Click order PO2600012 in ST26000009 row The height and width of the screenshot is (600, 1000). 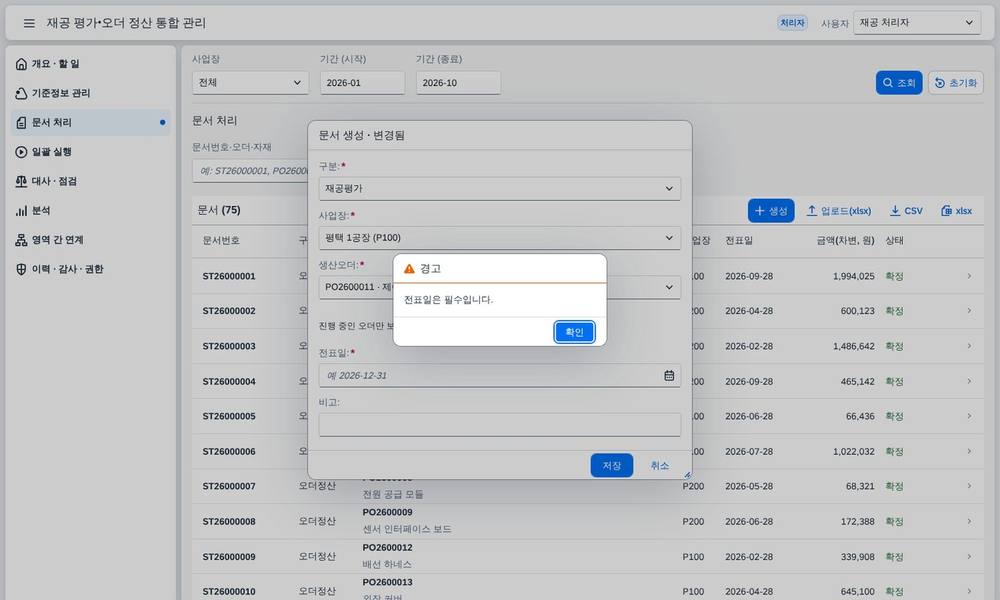(387, 547)
